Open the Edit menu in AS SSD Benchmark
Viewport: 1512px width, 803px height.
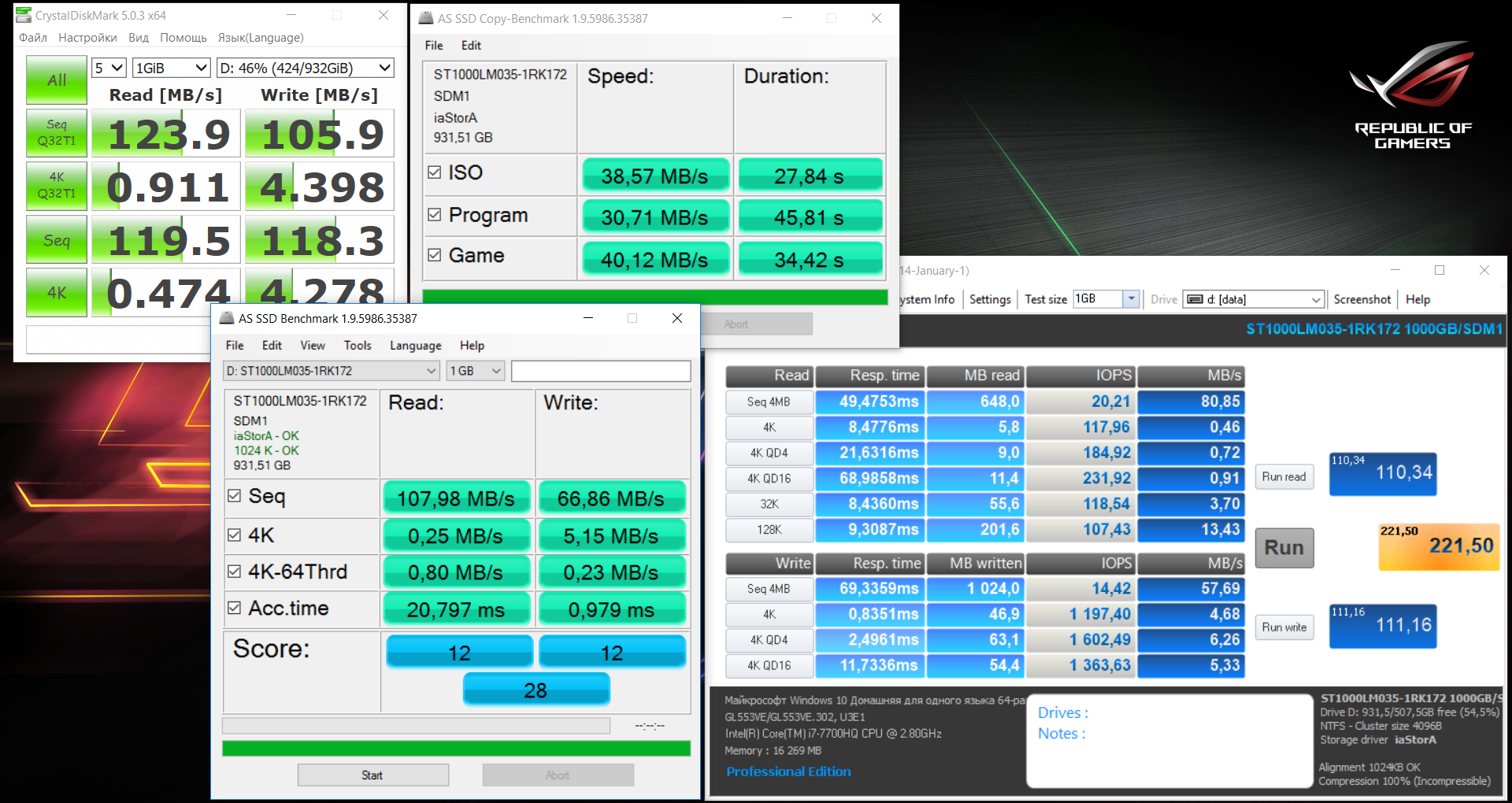pyautogui.click(x=272, y=346)
